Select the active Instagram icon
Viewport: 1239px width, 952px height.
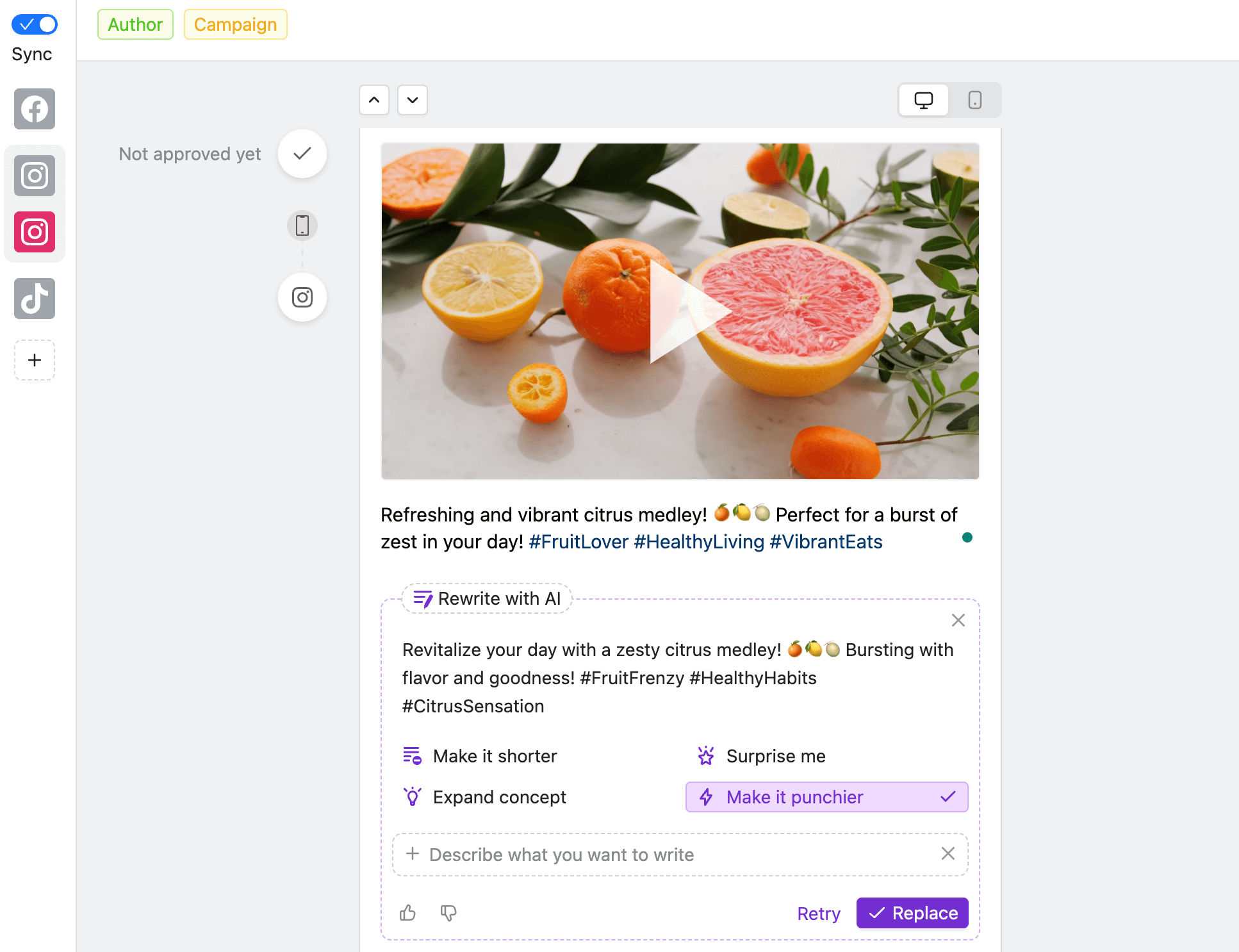click(33, 232)
